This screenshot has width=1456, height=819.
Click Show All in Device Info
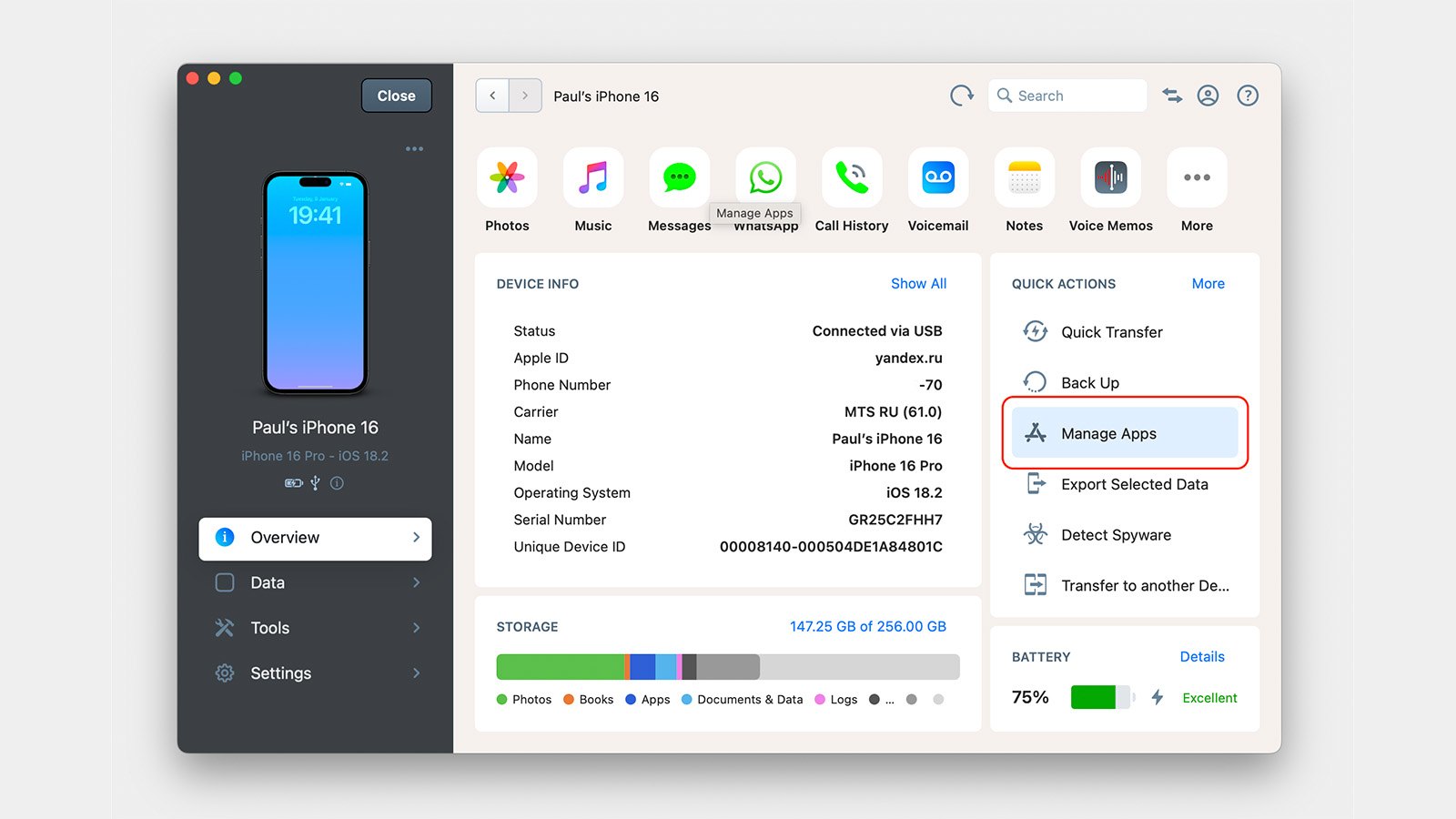(x=918, y=284)
